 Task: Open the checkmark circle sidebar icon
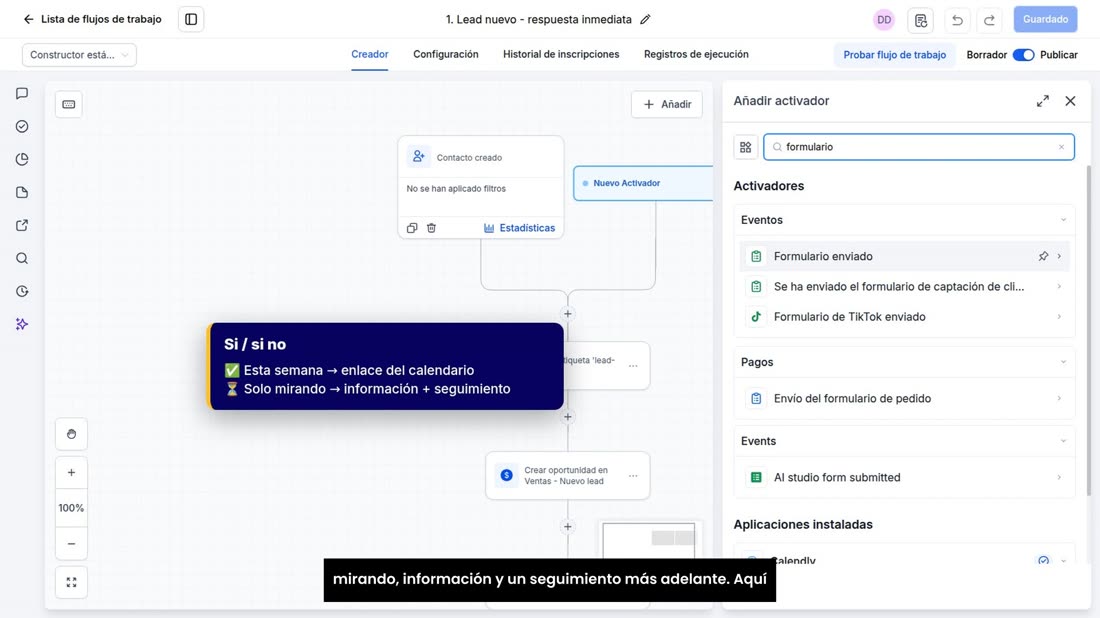(22, 126)
